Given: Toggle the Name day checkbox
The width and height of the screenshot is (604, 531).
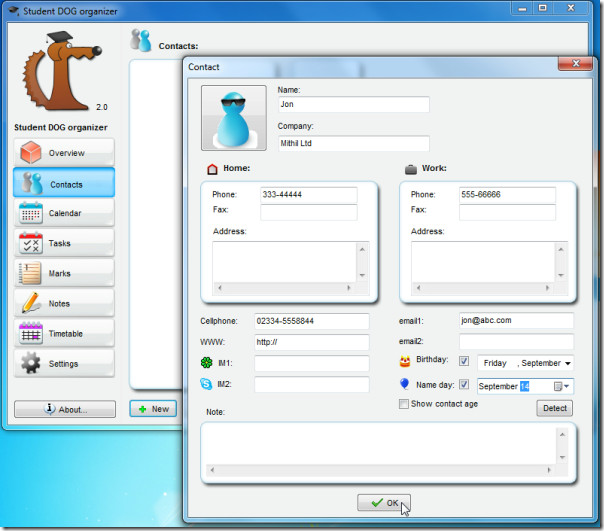Looking at the screenshot, I should coord(464,384).
